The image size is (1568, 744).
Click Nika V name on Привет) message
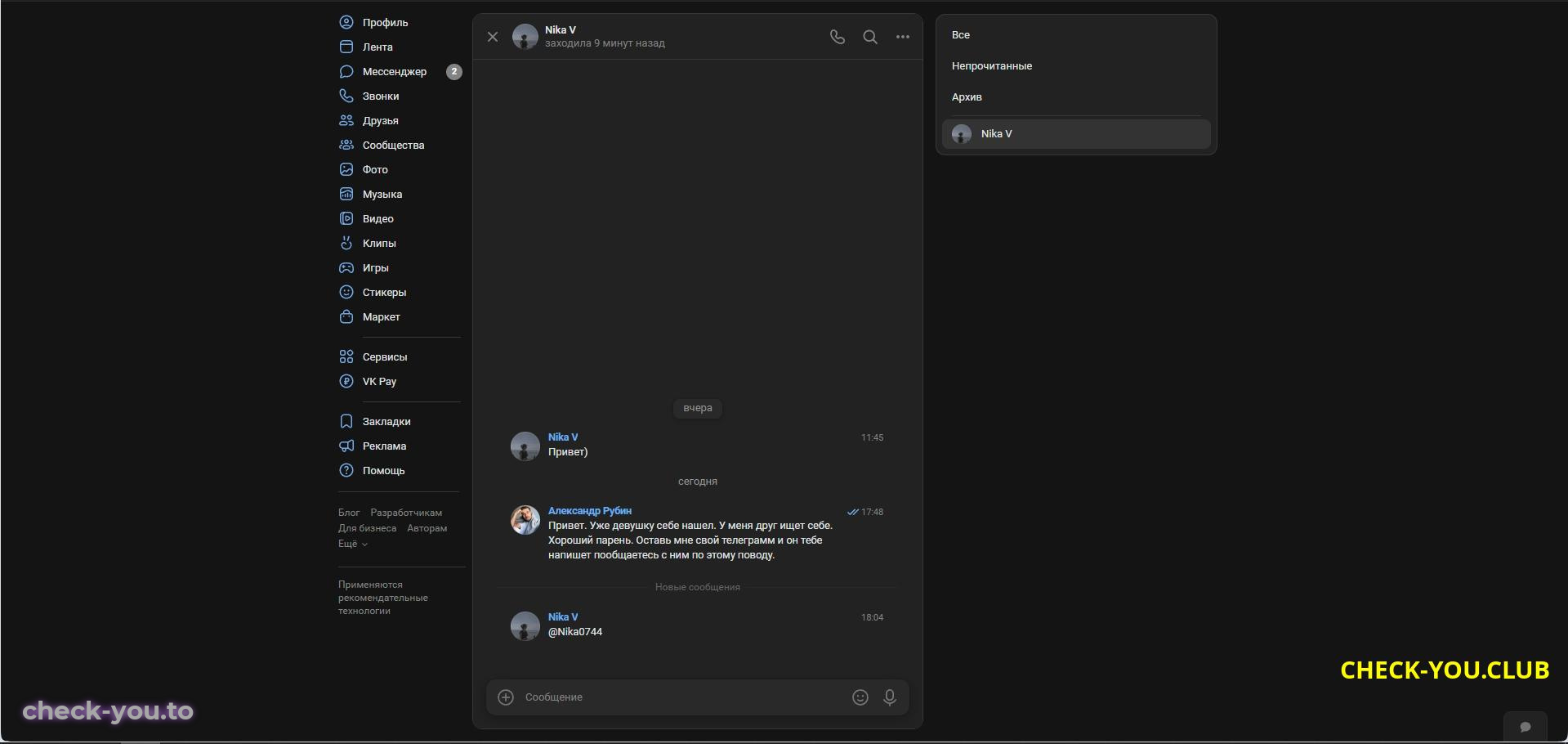click(563, 437)
